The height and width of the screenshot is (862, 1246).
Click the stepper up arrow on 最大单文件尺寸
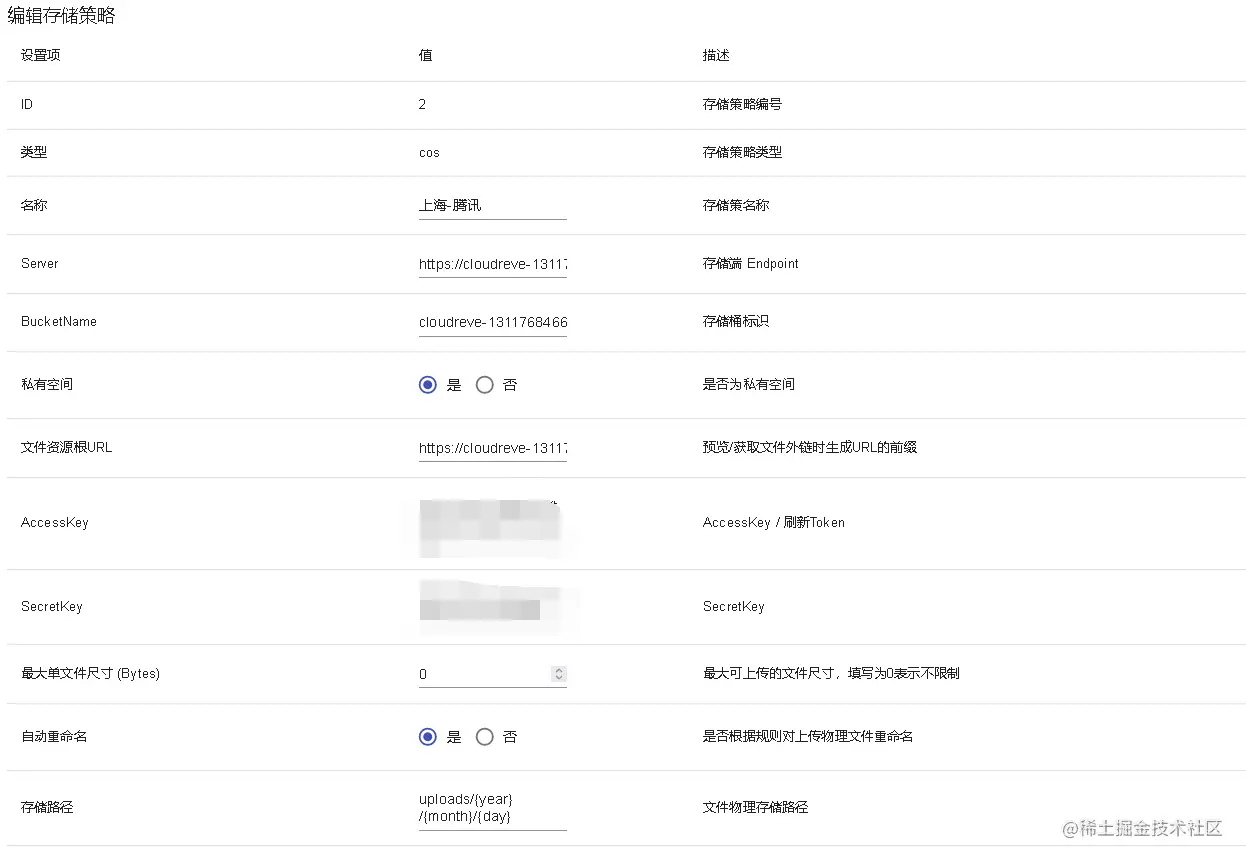point(558,669)
